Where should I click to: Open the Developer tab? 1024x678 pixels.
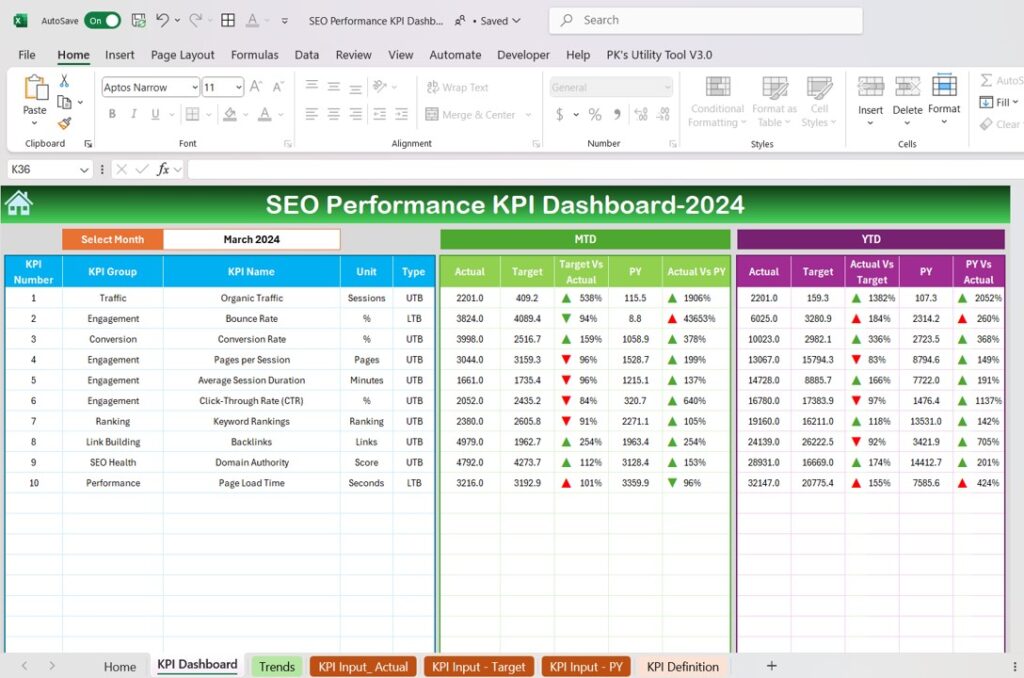point(523,55)
